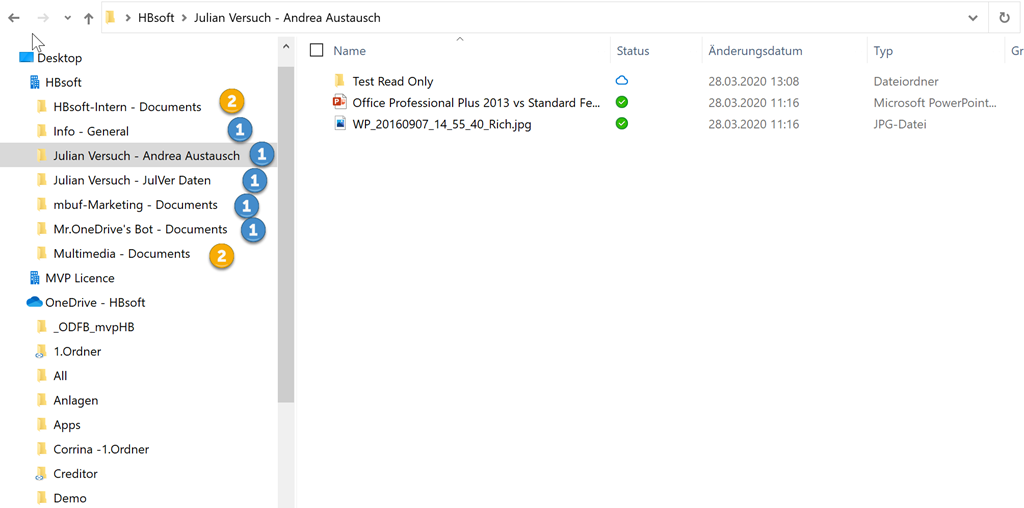Click the PowerPoint file icon
1024x508 pixels.
pyautogui.click(x=339, y=102)
